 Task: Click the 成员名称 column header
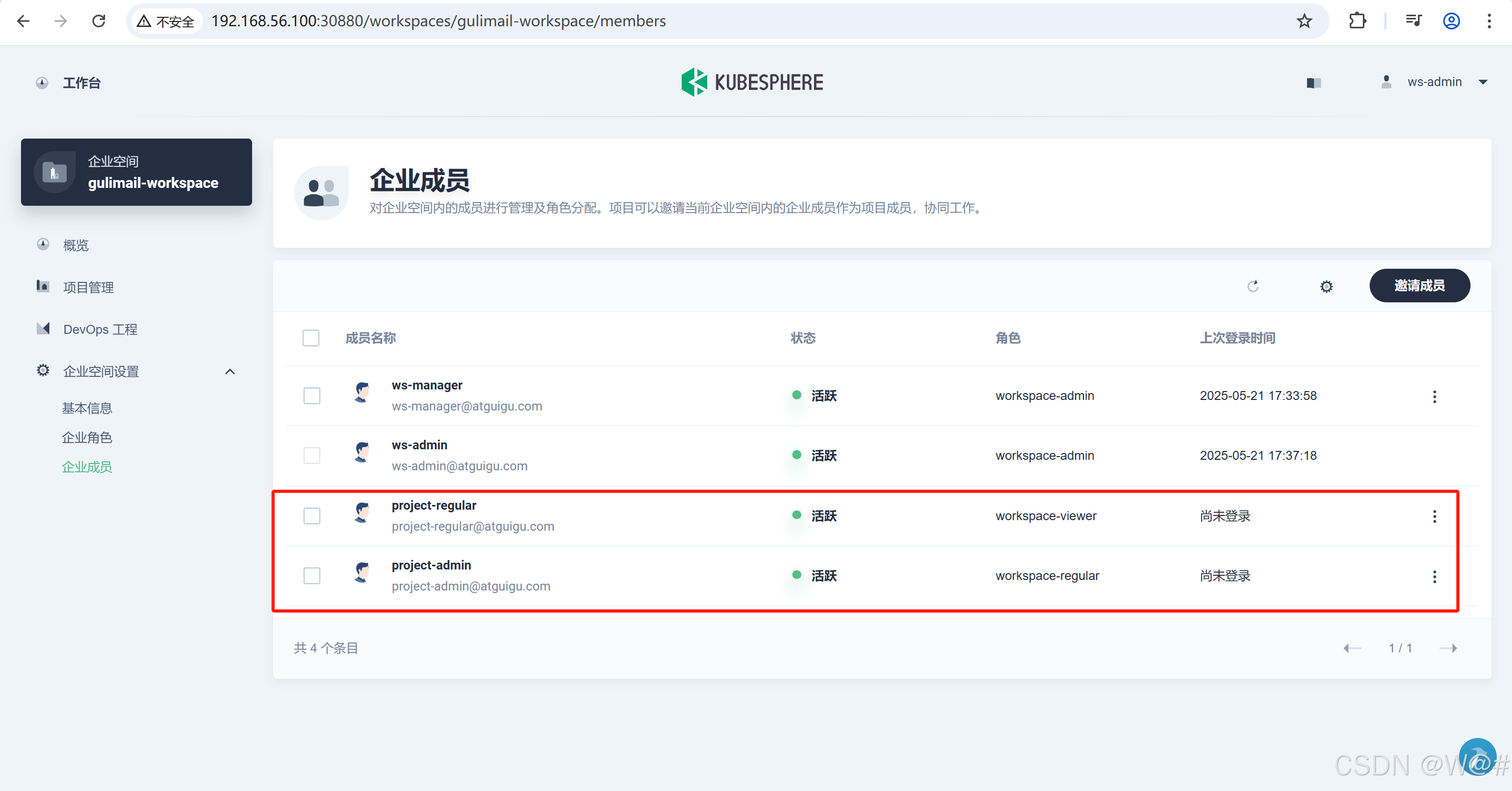(x=370, y=338)
